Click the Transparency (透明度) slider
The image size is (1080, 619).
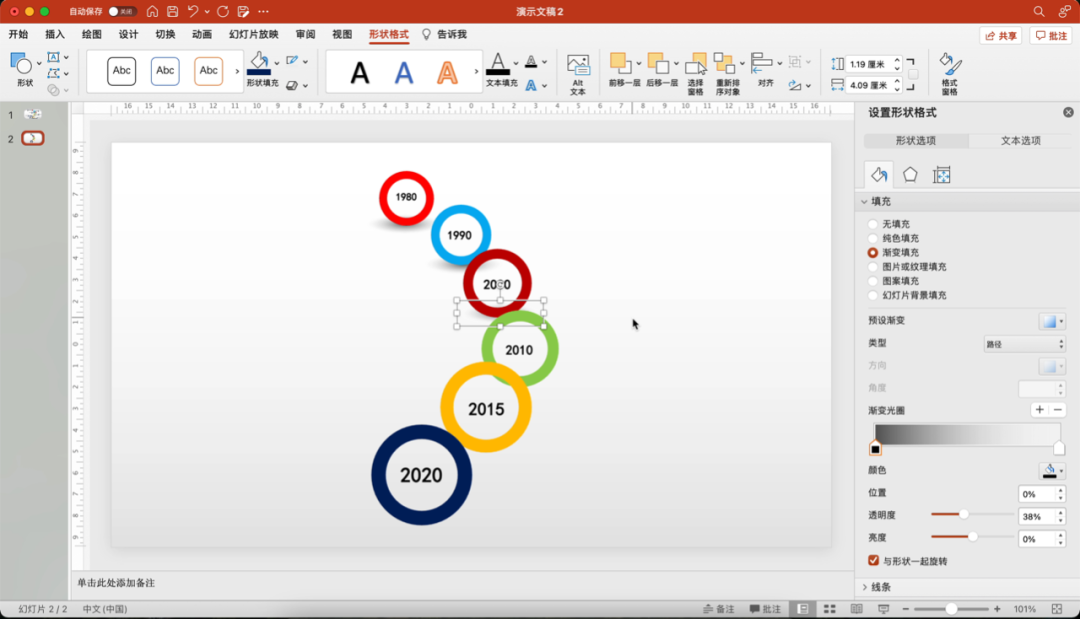point(971,514)
